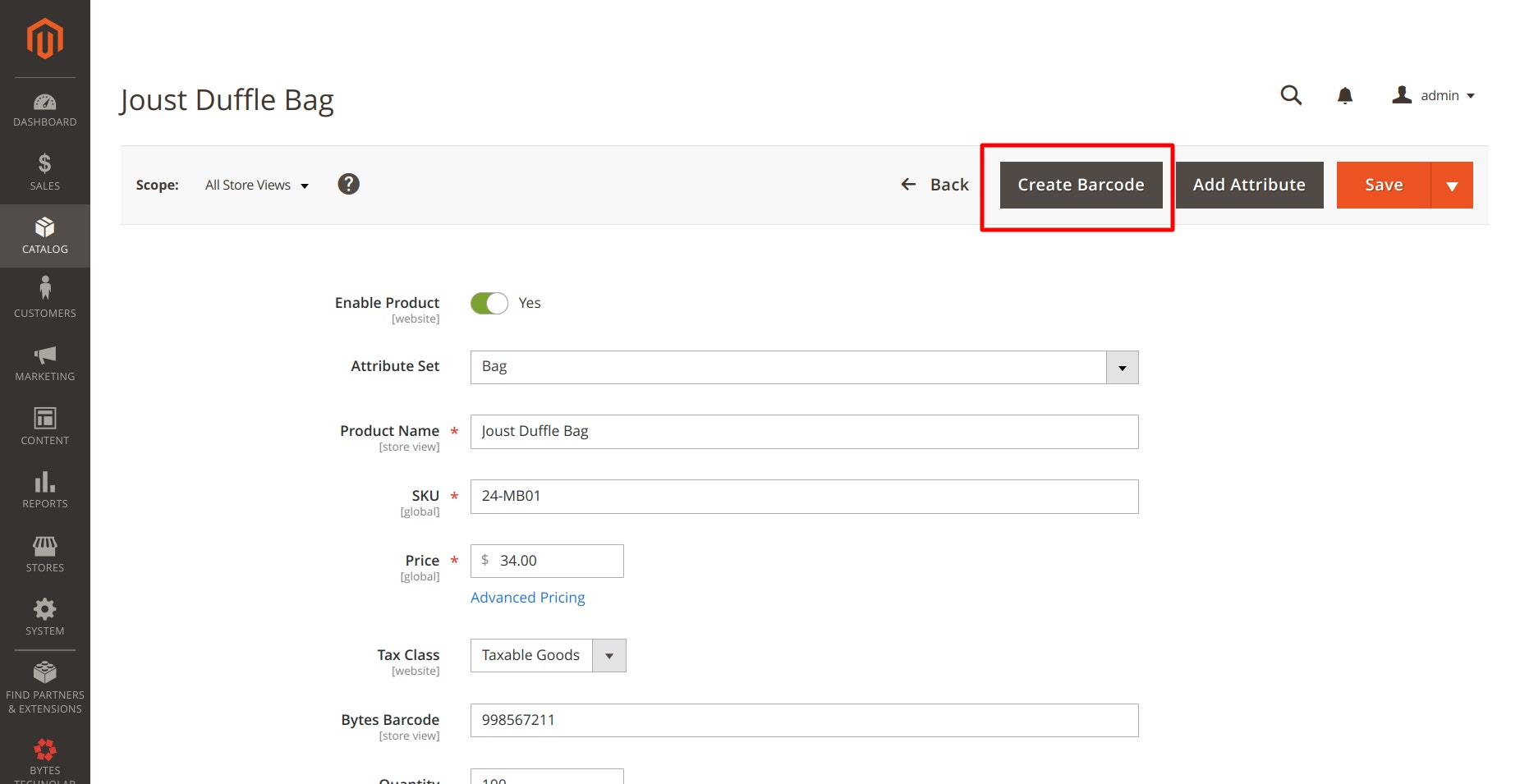Click the Add Attribute button
Image resolution: width=1520 pixels, height=784 pixels.
point(1249,185)
